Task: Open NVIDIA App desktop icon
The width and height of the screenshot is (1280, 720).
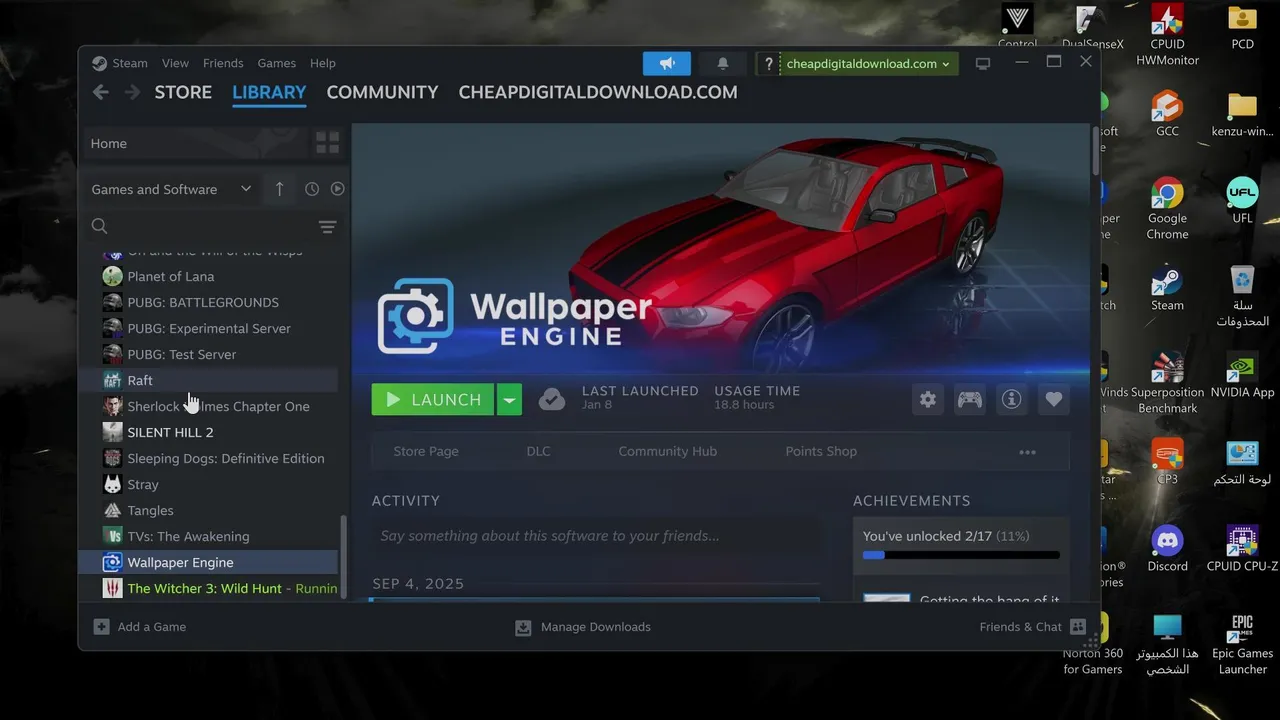Action: coord(1242,375)
